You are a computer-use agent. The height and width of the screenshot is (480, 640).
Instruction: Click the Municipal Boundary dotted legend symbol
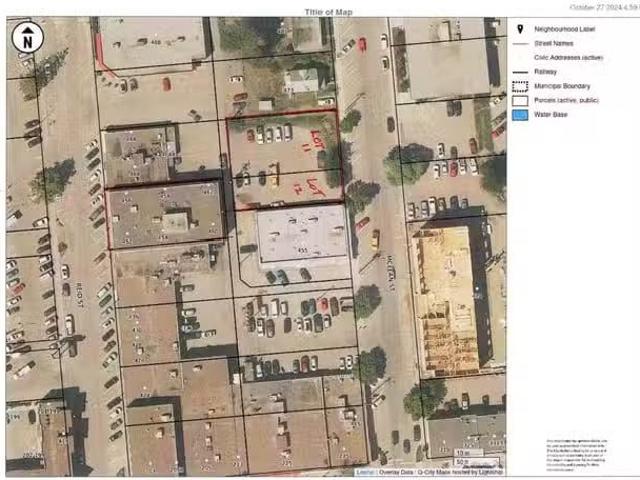(521, 86)
